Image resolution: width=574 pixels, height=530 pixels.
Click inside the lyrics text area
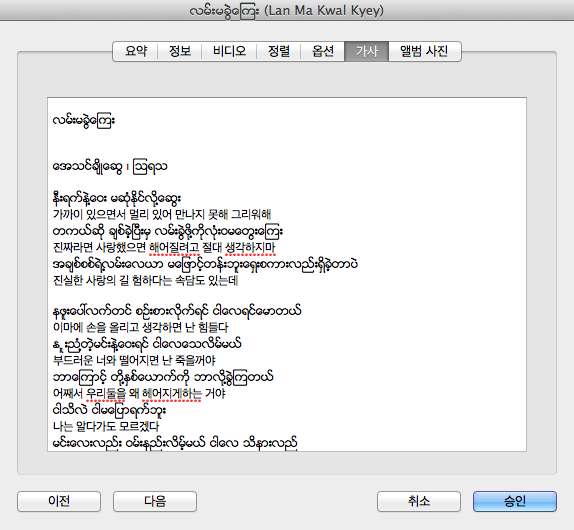pos(287,275)
